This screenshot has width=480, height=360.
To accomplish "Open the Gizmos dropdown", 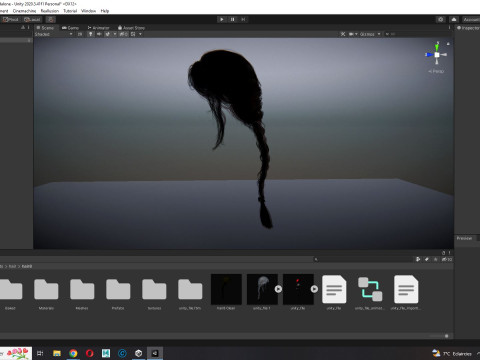I will 370,34.
